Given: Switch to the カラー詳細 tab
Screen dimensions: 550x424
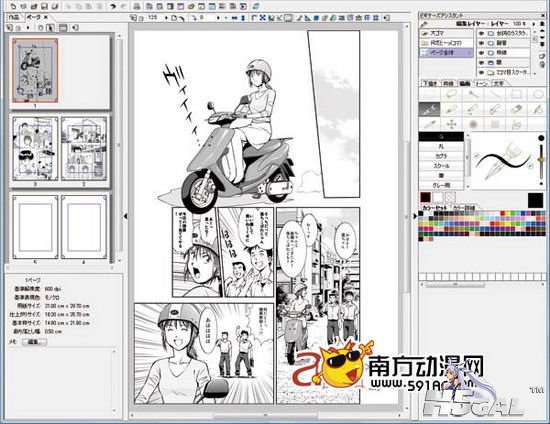Looking at the screenshot, I should point(464,208).
